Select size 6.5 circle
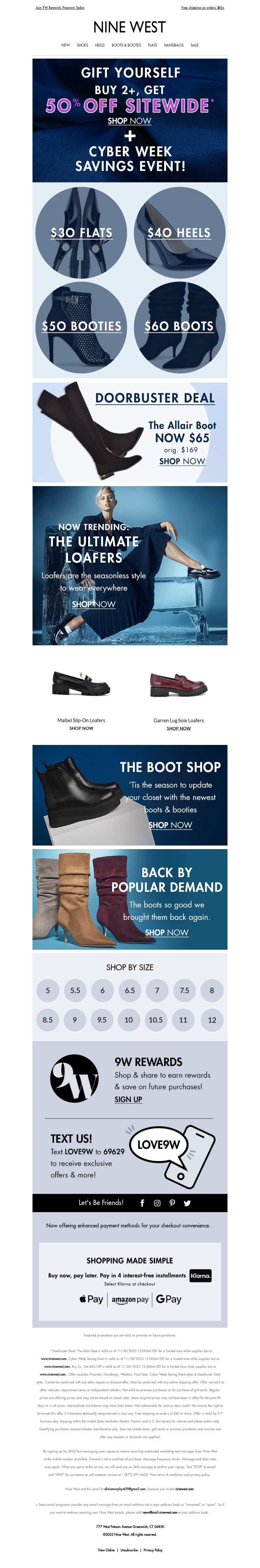This screenshot has height=1568, width=260. [129, 990]
